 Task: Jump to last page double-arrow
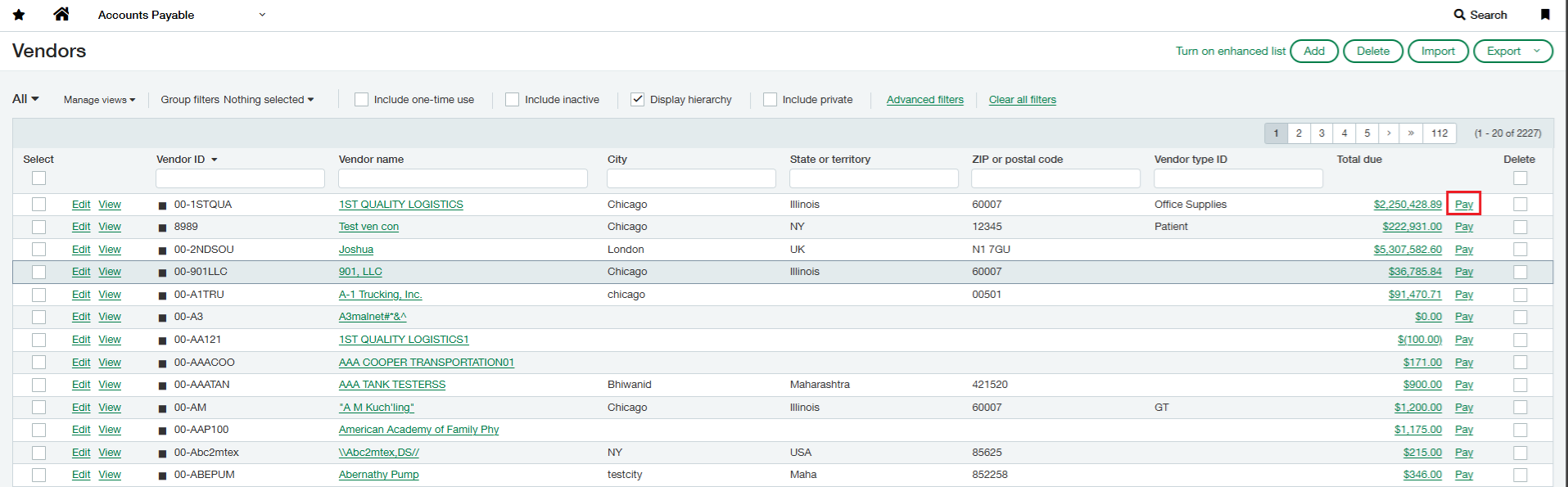pyautogui.click(x=1411, y=133)
